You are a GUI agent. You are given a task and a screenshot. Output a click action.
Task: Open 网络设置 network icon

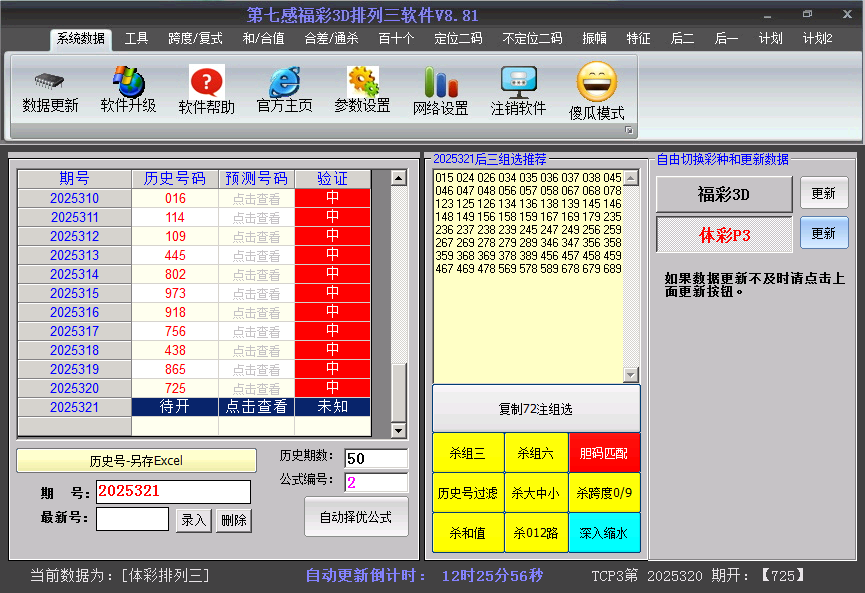[x=440, y=83]
